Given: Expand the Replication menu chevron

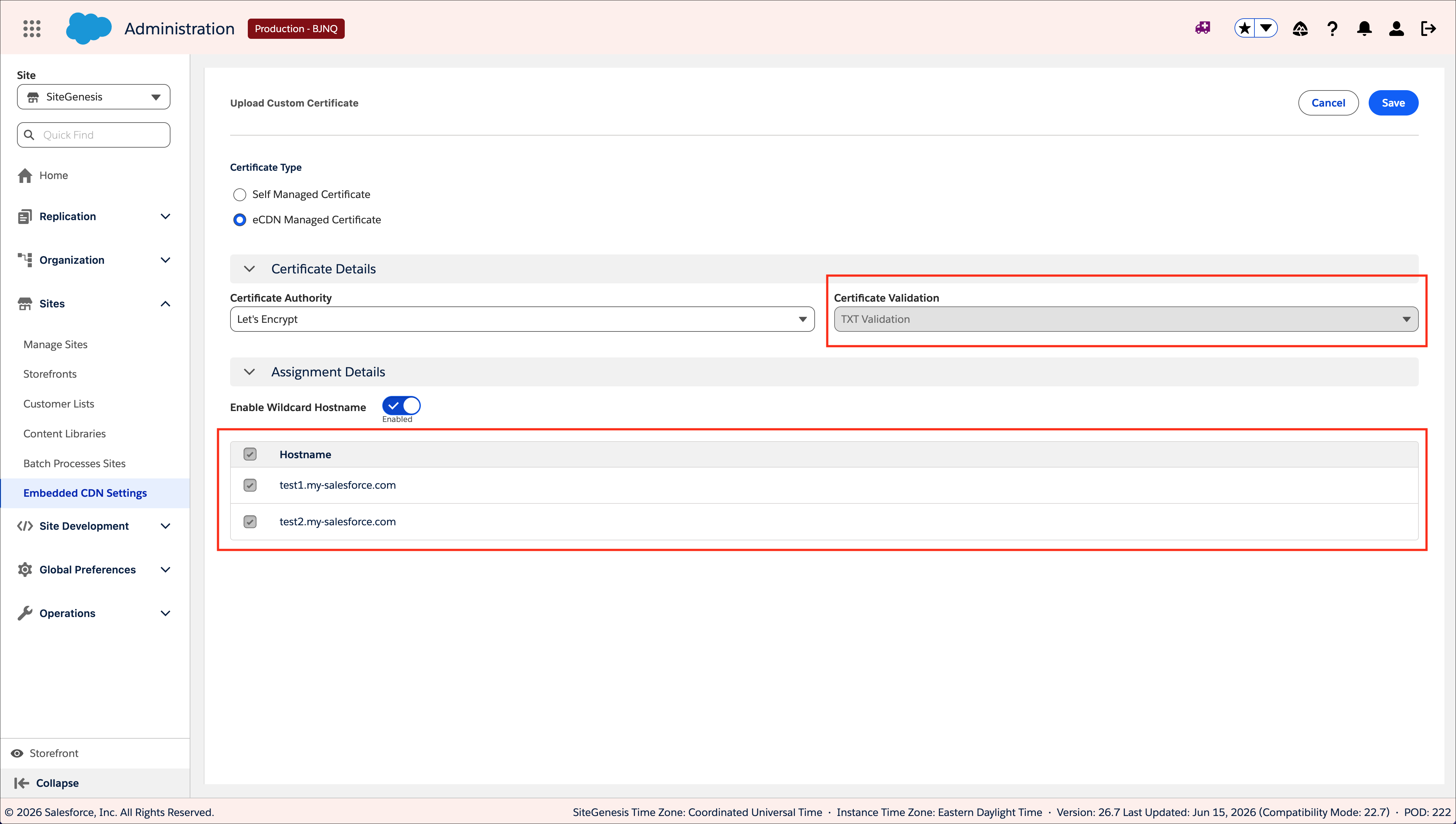Looking at the screenshot, I should [165, 216].
